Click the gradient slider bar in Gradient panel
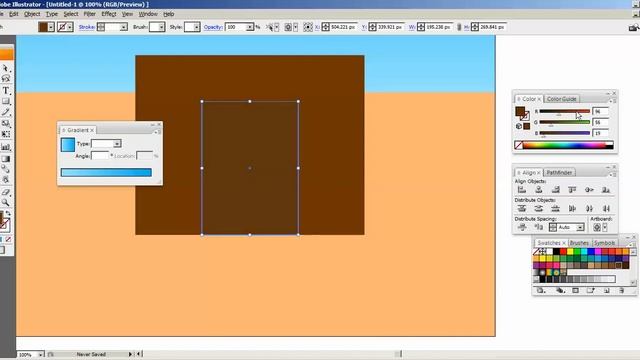640x360 pixels. click(106, 172)
